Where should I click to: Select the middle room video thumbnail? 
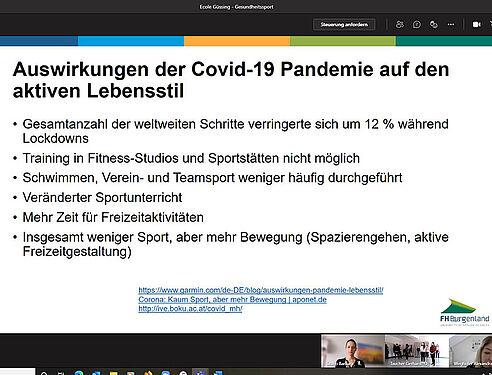[x=417, y=351]
